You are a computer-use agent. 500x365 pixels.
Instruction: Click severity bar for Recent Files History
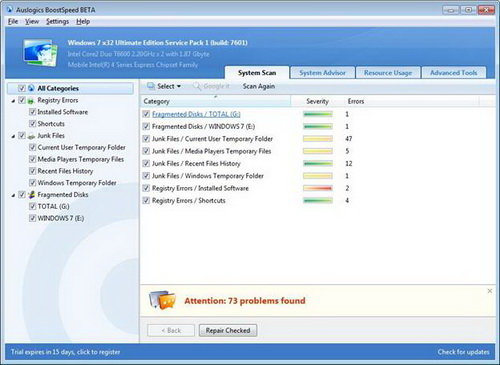tap(318, 163)
